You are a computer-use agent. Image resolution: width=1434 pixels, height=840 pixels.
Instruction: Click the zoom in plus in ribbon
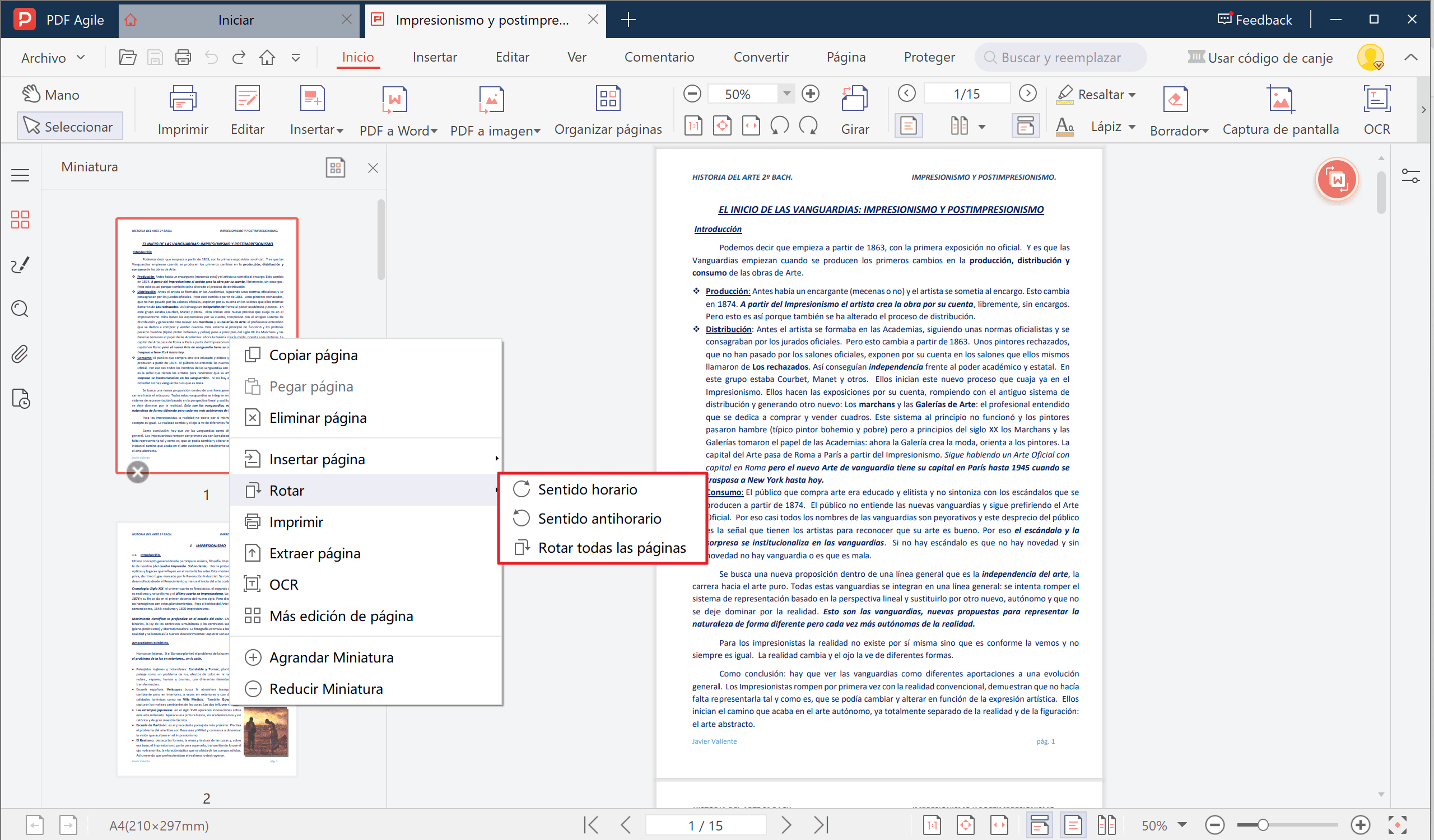click(811, 94)
